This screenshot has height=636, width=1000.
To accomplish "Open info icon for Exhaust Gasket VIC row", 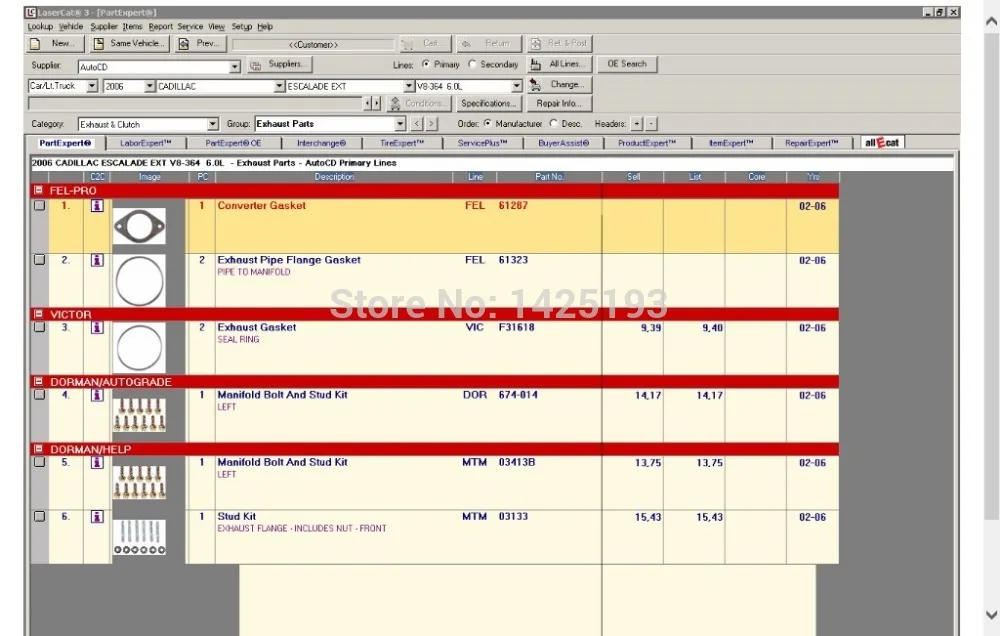I will coord(97,327).
